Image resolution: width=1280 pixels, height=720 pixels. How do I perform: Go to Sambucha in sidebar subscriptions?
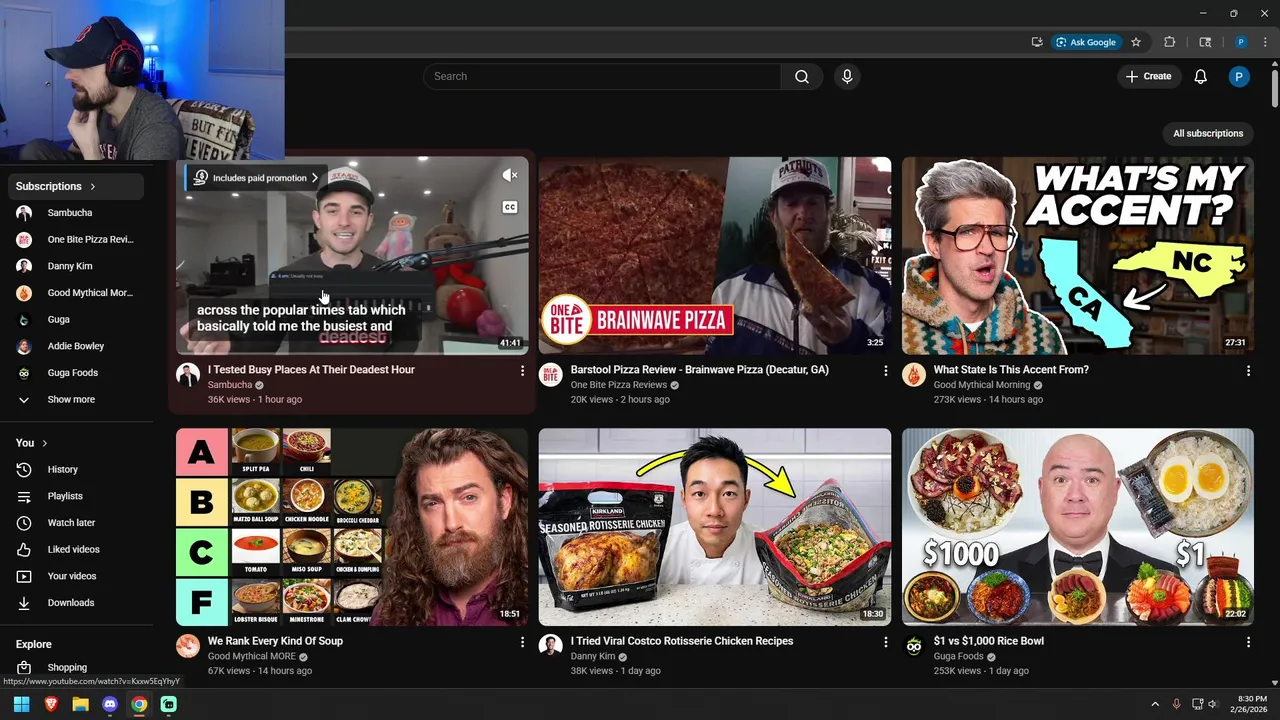click(76, 213)
